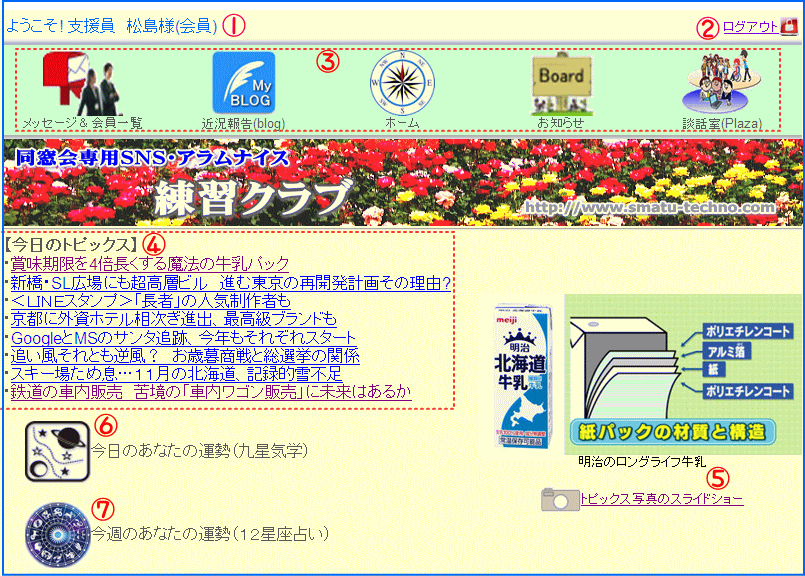Open the LINEスタンプ creator topic

pyautogui.click(x=150, y=301)
